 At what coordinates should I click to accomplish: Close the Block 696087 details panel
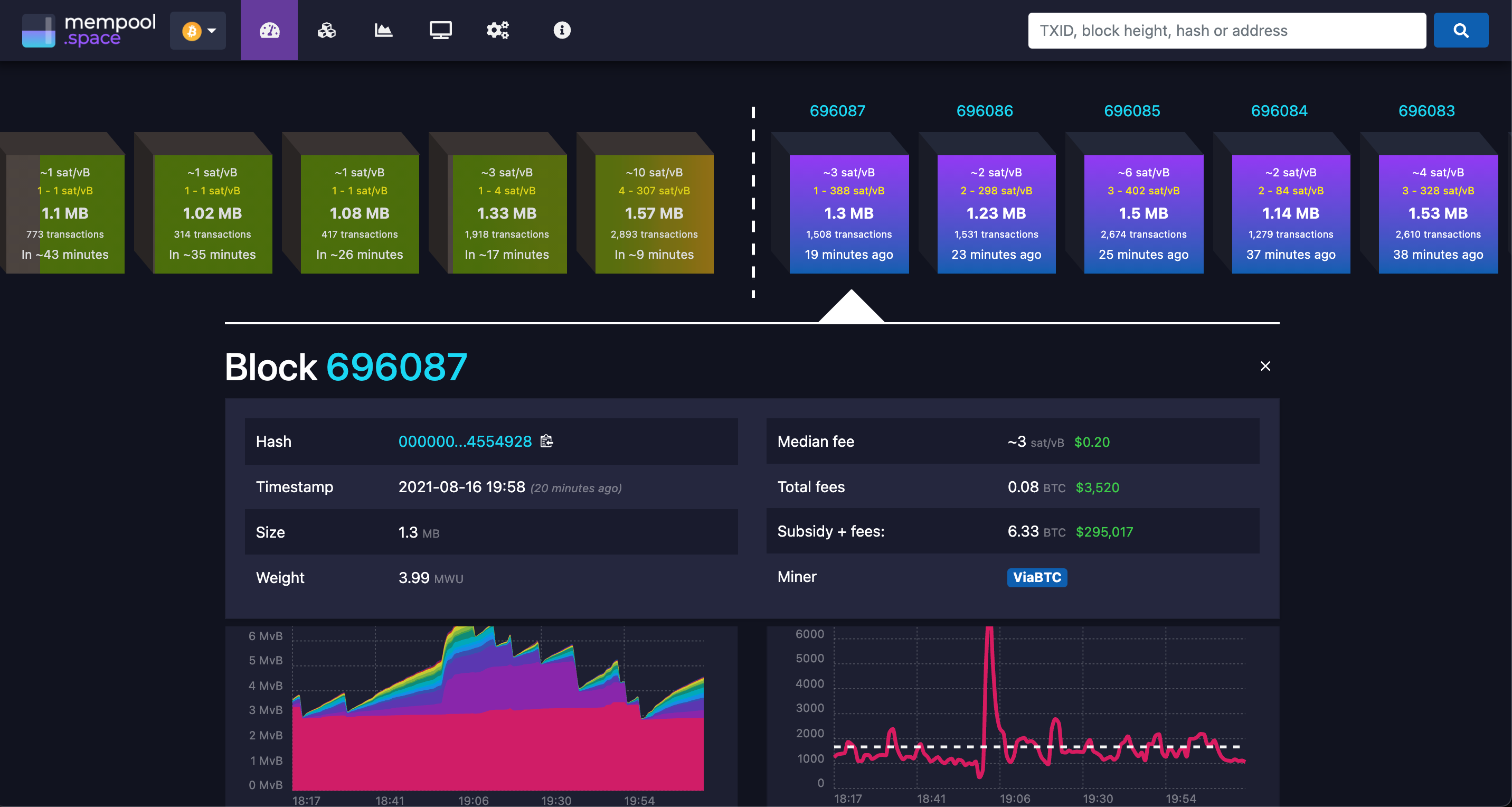coord(1265,367)
